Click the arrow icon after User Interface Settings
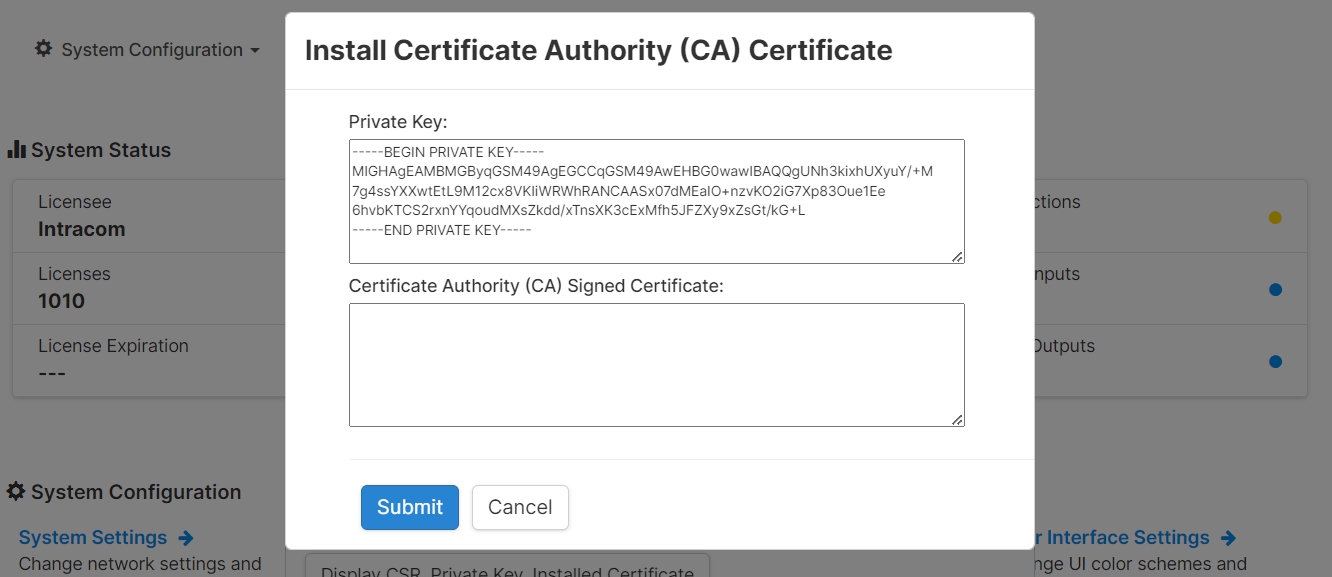 coord(1229,538)
